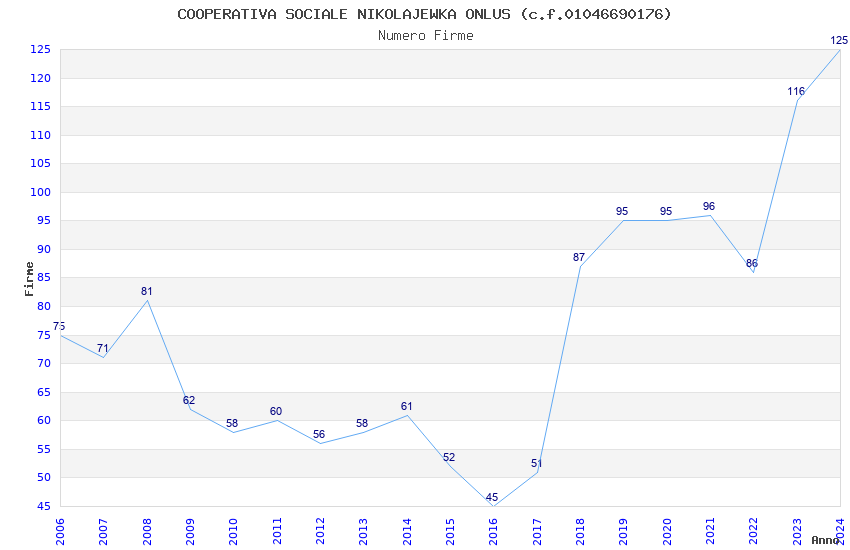Viewport: 850px width, 550px height.
Task: Click the lowest data point labeled 45
Action: click(x=493, y=506)
